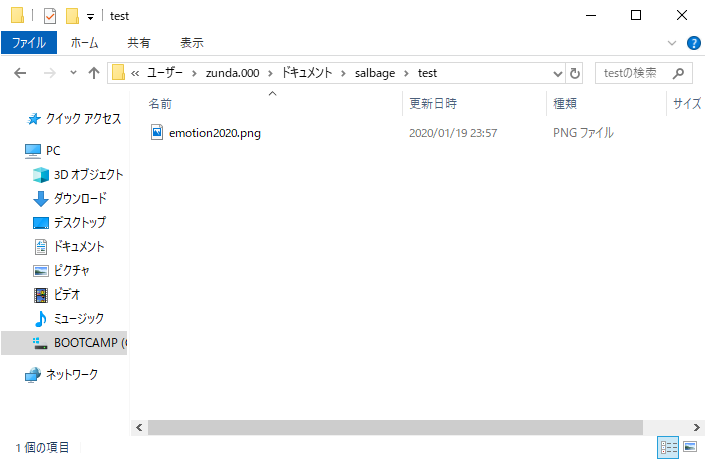Open デスクトップ in navigation pane
The height and width of the screenshot is (460, 706).
pyautogui.click(x=80, y=222)
